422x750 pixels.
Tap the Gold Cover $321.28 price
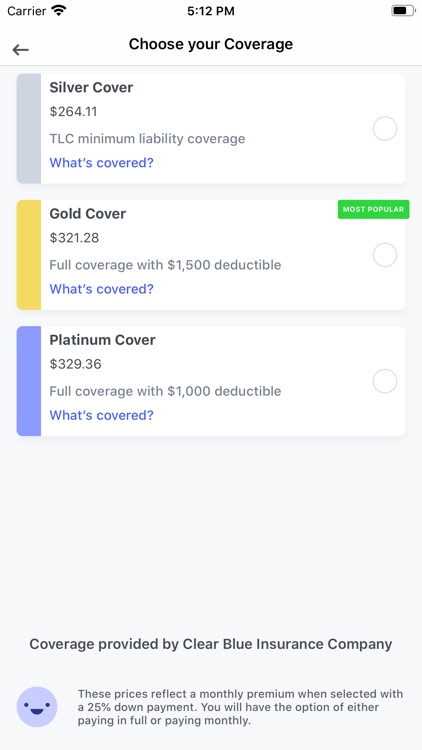[x=74, y=238]
